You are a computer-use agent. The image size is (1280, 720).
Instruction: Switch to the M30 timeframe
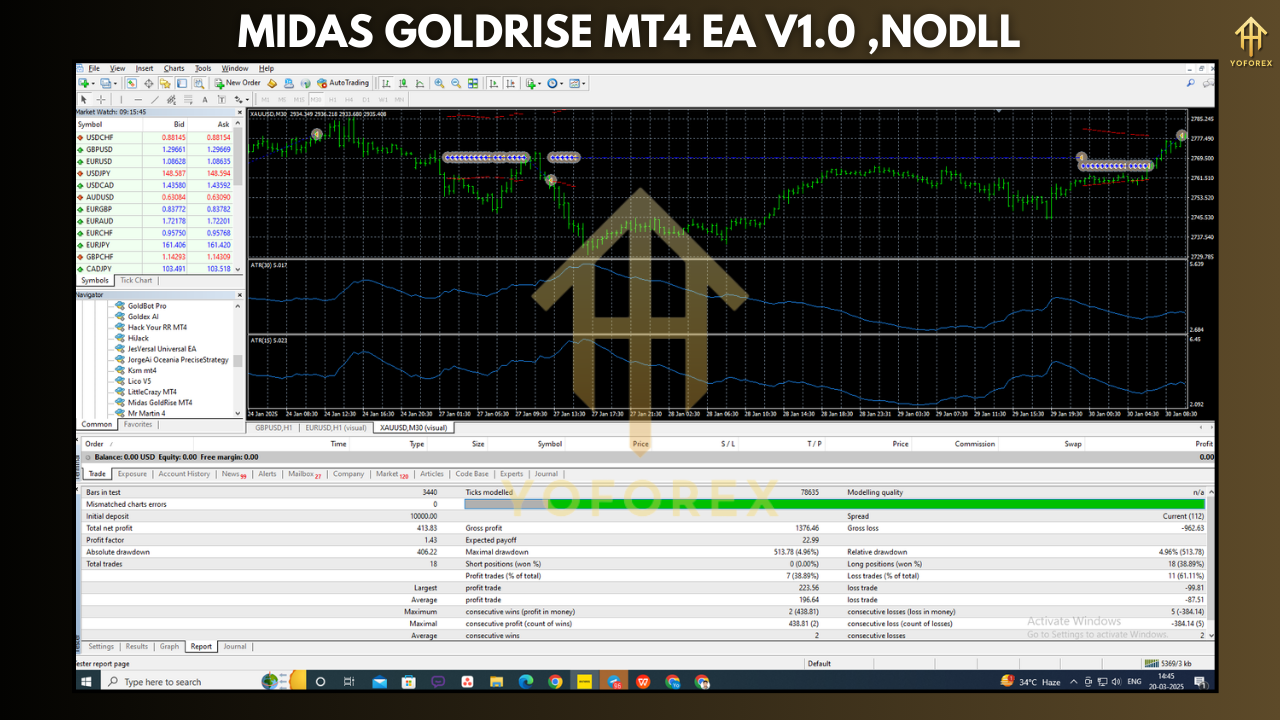click(x=316, y=99)
